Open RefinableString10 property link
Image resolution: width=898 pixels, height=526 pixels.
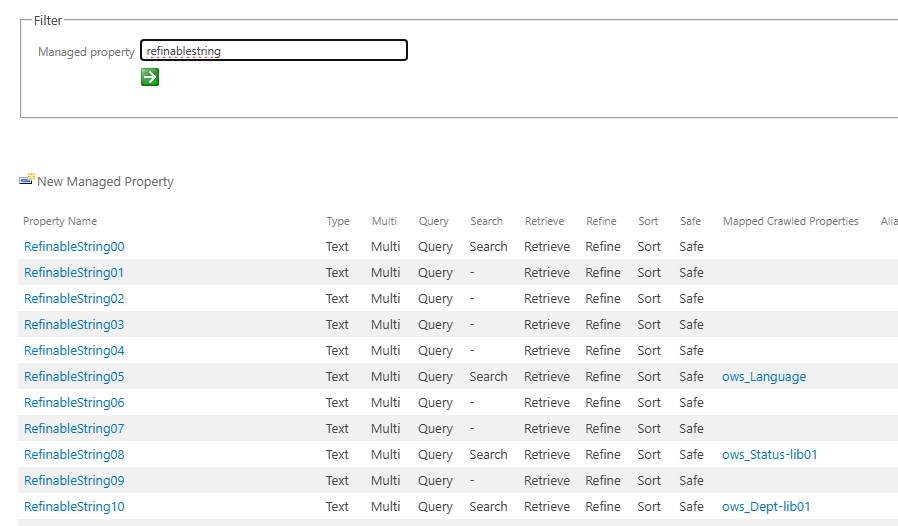[74, 507]
